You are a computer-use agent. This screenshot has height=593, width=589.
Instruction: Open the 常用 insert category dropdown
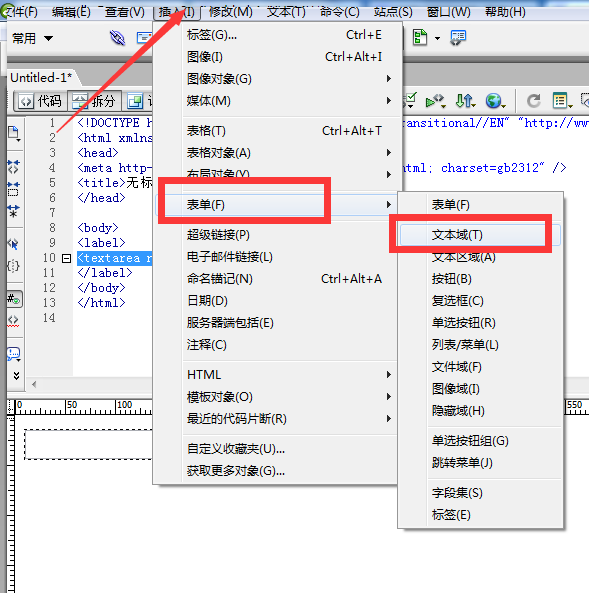(x=32, y=38)
